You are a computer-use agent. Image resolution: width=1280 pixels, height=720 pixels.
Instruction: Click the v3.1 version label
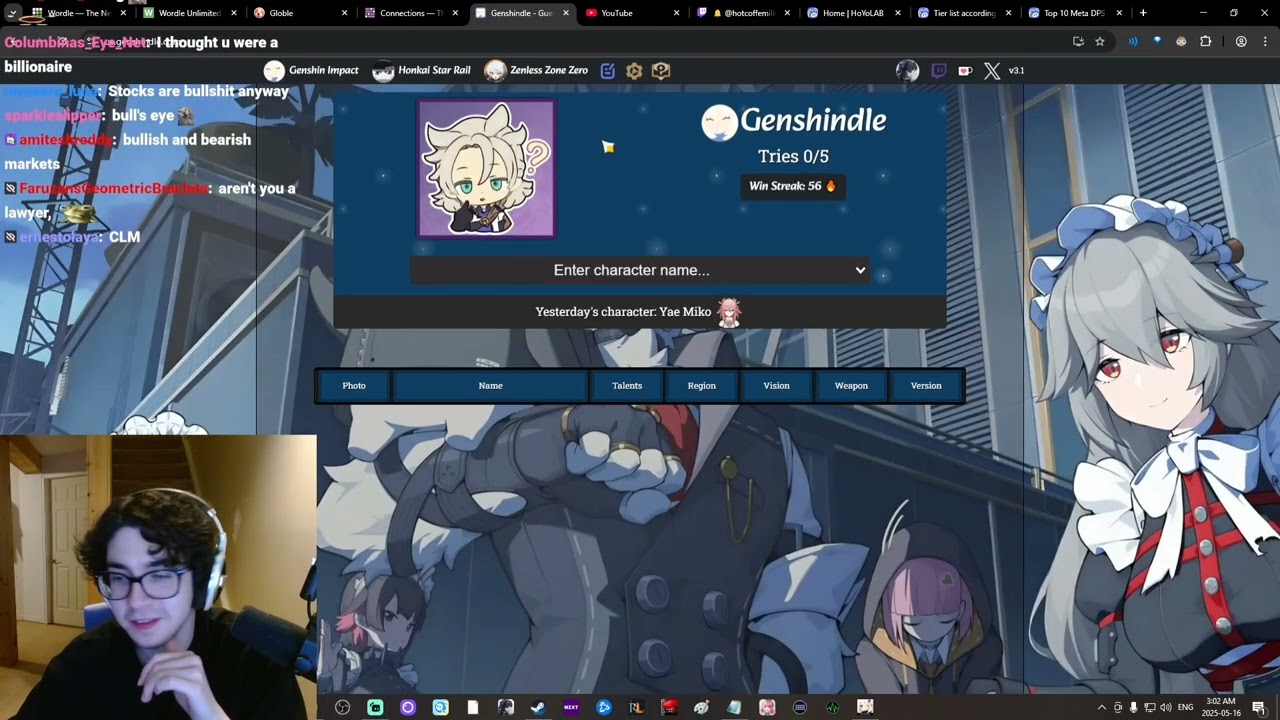point(1016,70)
